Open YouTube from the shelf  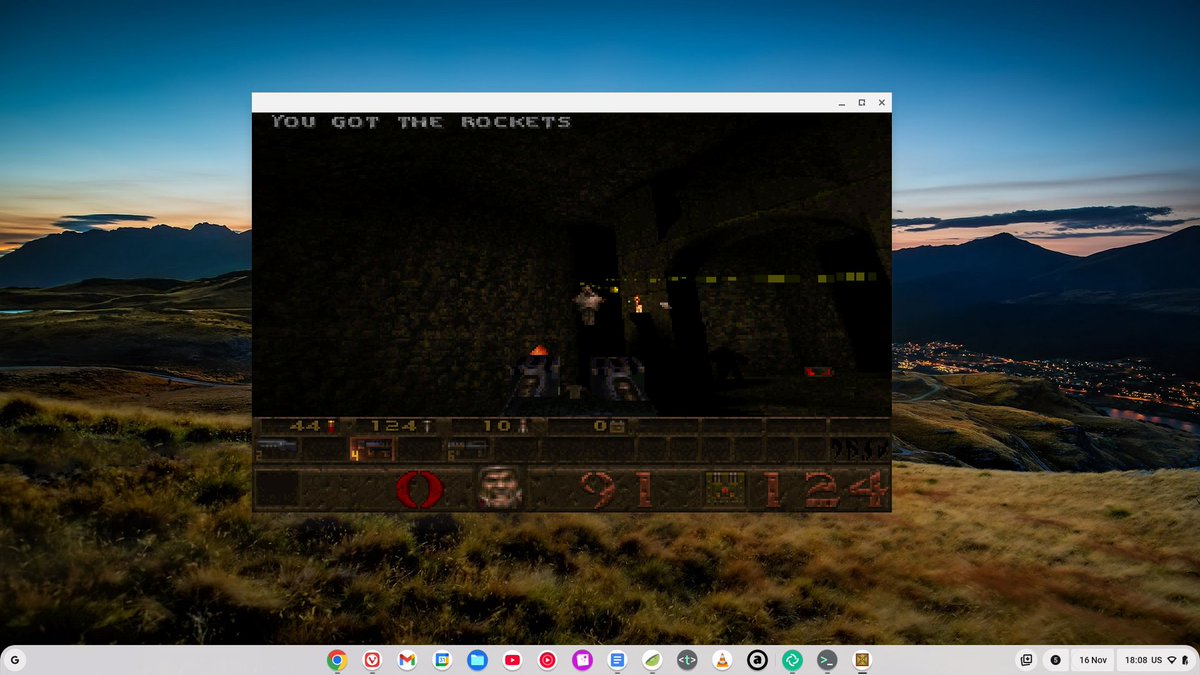pos(512,659)
